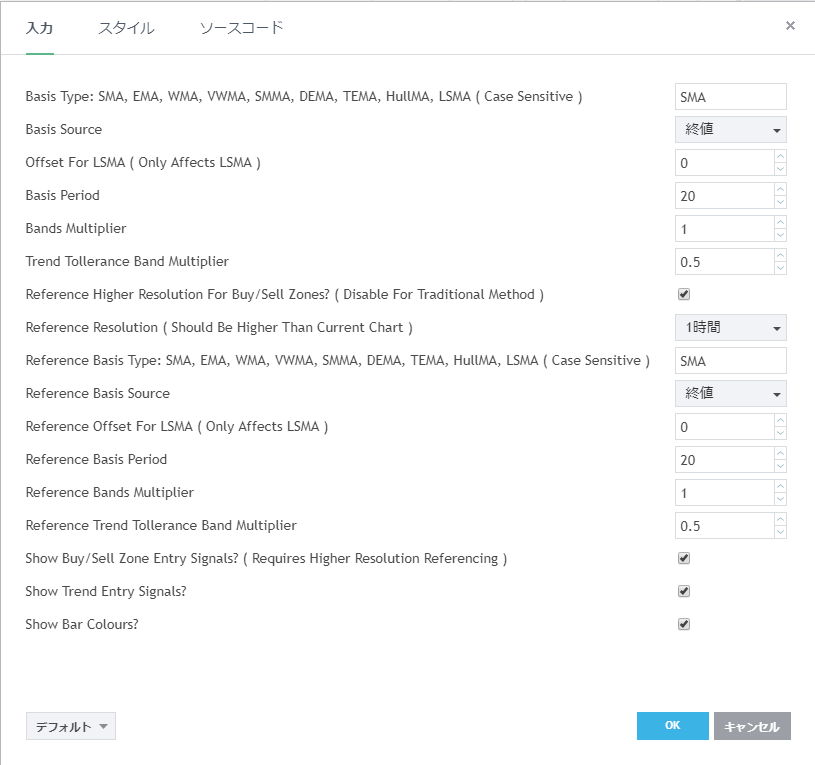Toggle Show Buy/Sell Zone Entry Signals checkbox
This screenshot has height=765, width=815.
(x=684, y=558)
